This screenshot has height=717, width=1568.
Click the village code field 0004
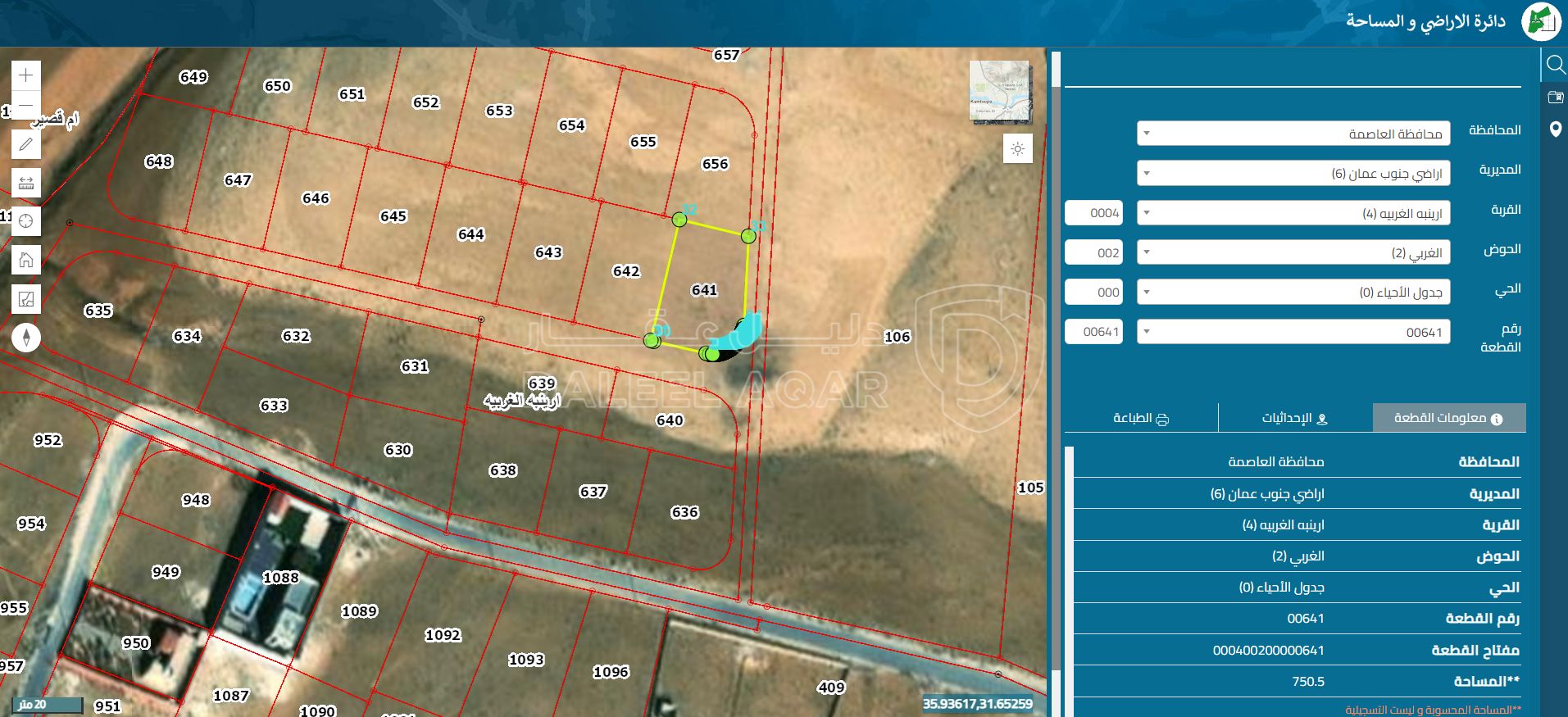pyautogui.click(x=1093, y=213)
